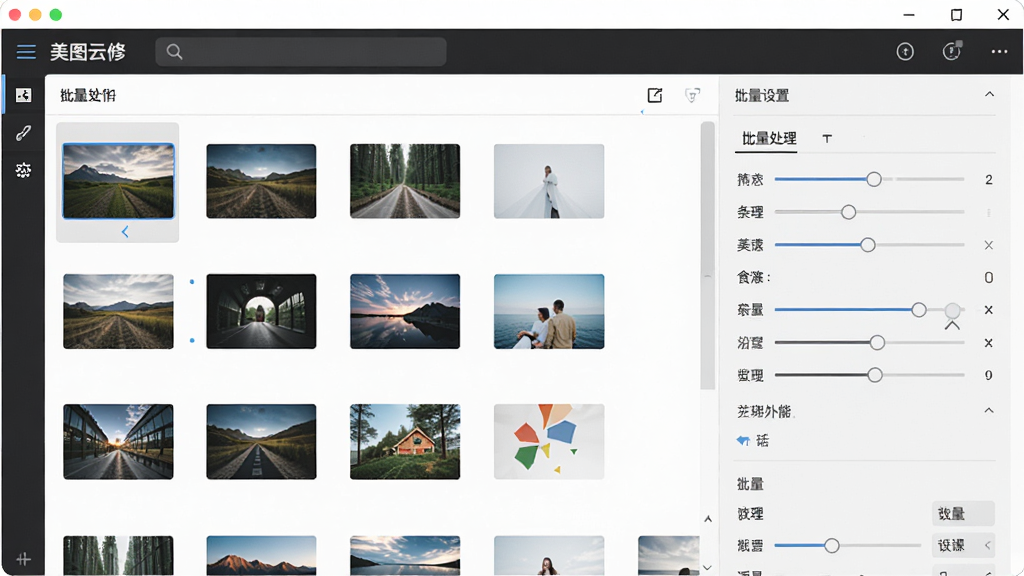Click the green macOS zoom button
The height and width of the screenshot is (576, 1024).
tap(56, 14)
